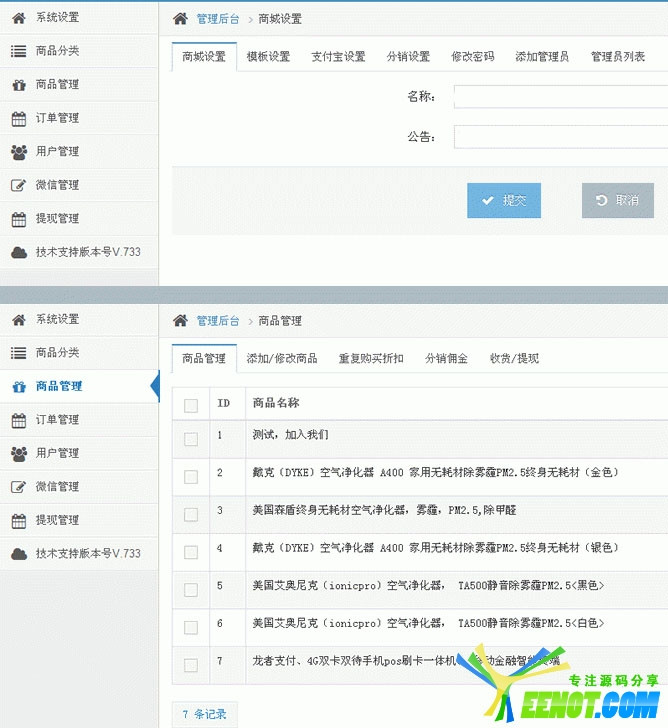This screenshot has width=668, height=728.
Task: Click the 提现管理 calendar icon on 商城设置 page sidebar
Action: pyautogui.click(x=19, y=219)
